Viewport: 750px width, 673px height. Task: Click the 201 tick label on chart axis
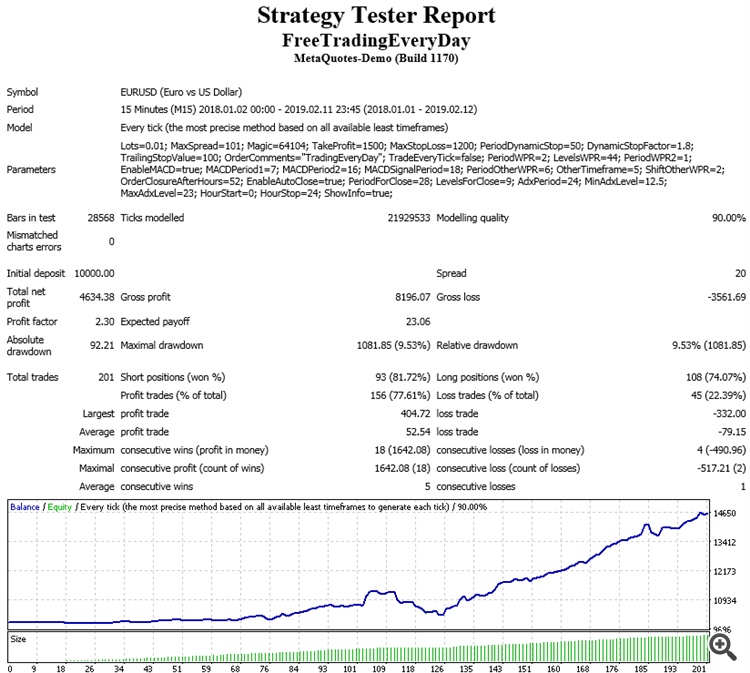pos(699,669)
